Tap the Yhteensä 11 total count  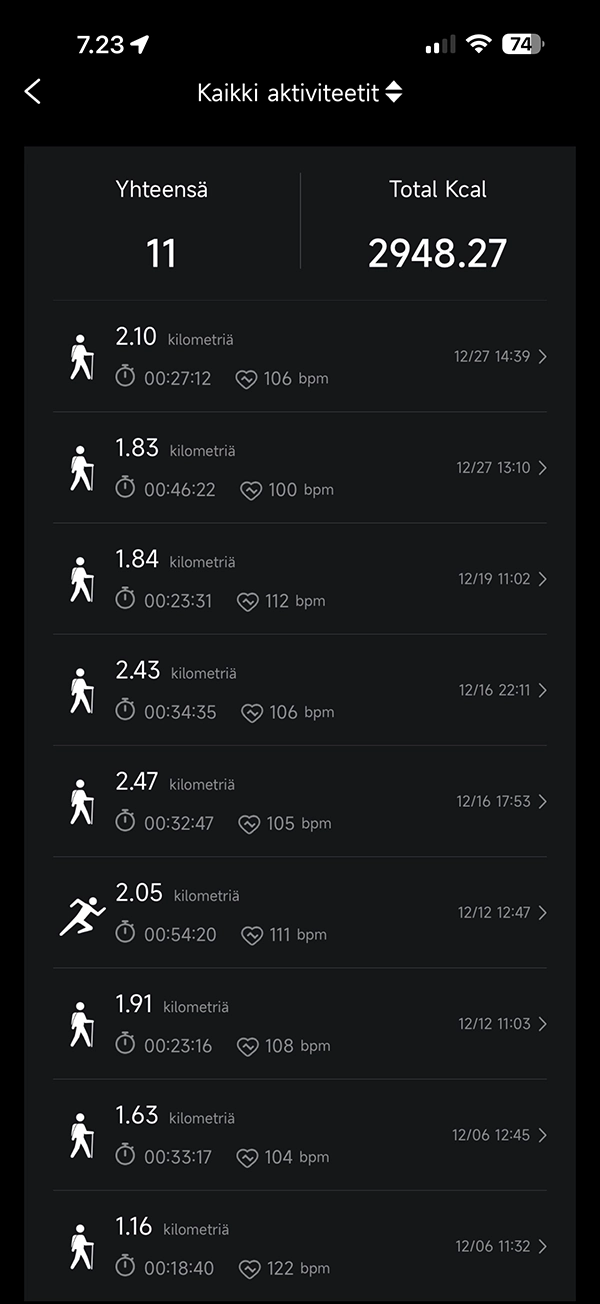tap(161, 226)
